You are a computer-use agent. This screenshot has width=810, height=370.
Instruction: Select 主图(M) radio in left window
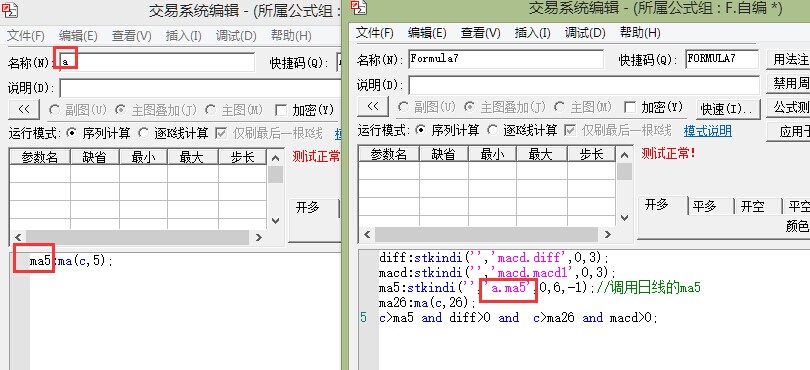tap(234, 110)
